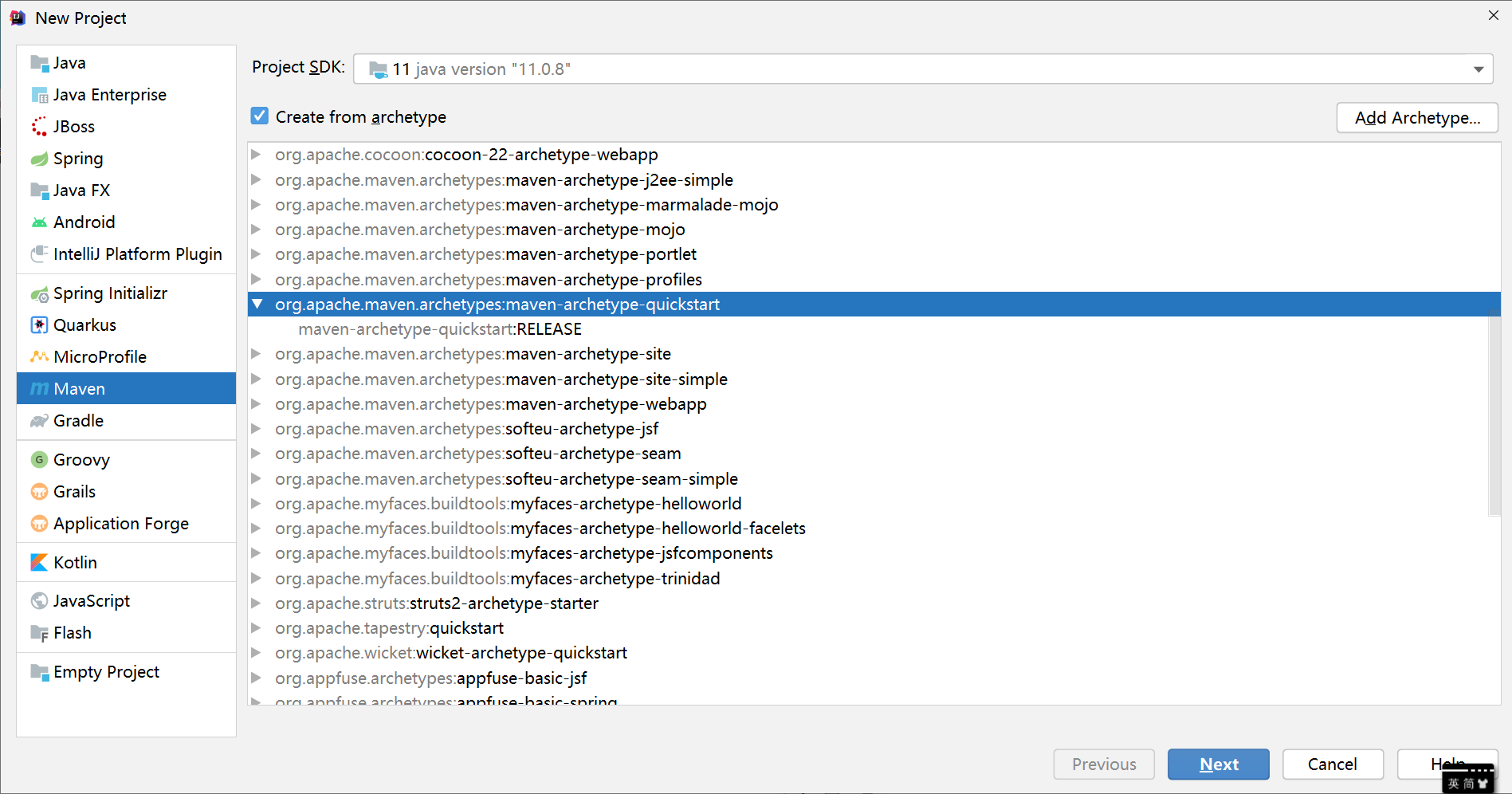Expand struts2-archetype-starter node
Viewport: 1512px width, 794px height.
coord(257,603)
